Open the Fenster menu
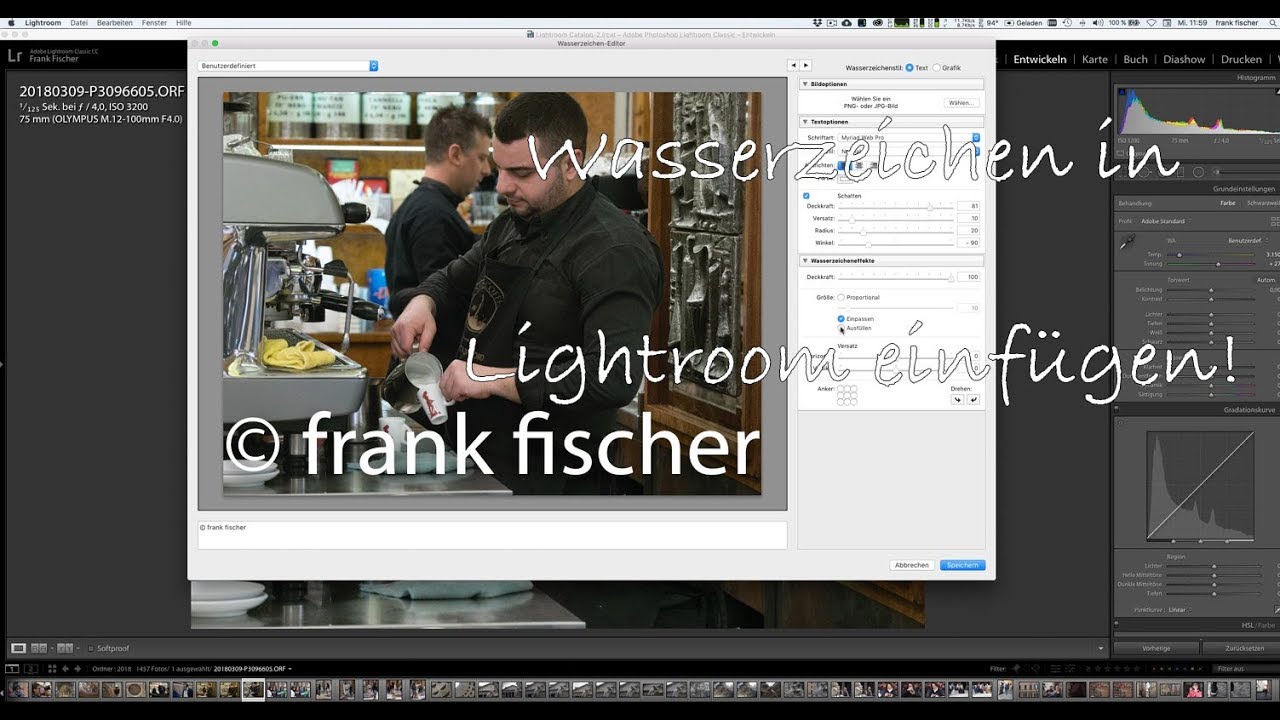 [x=154, y=22]
